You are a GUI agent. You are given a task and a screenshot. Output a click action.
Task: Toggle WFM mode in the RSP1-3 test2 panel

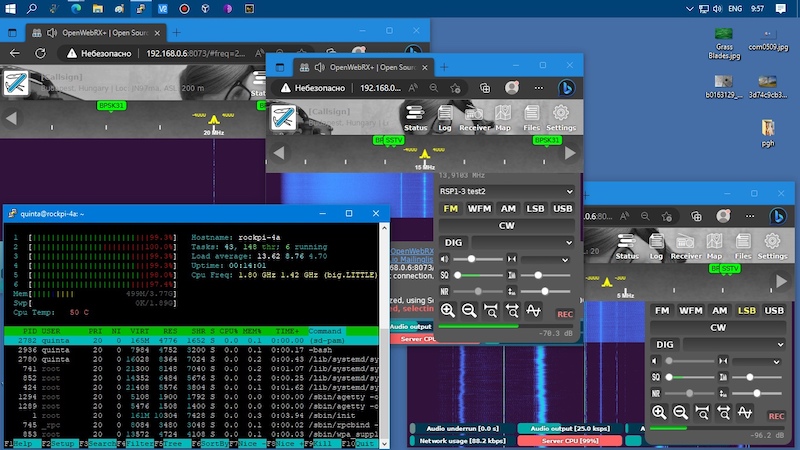pyautogui.click(x=479, y=208)
